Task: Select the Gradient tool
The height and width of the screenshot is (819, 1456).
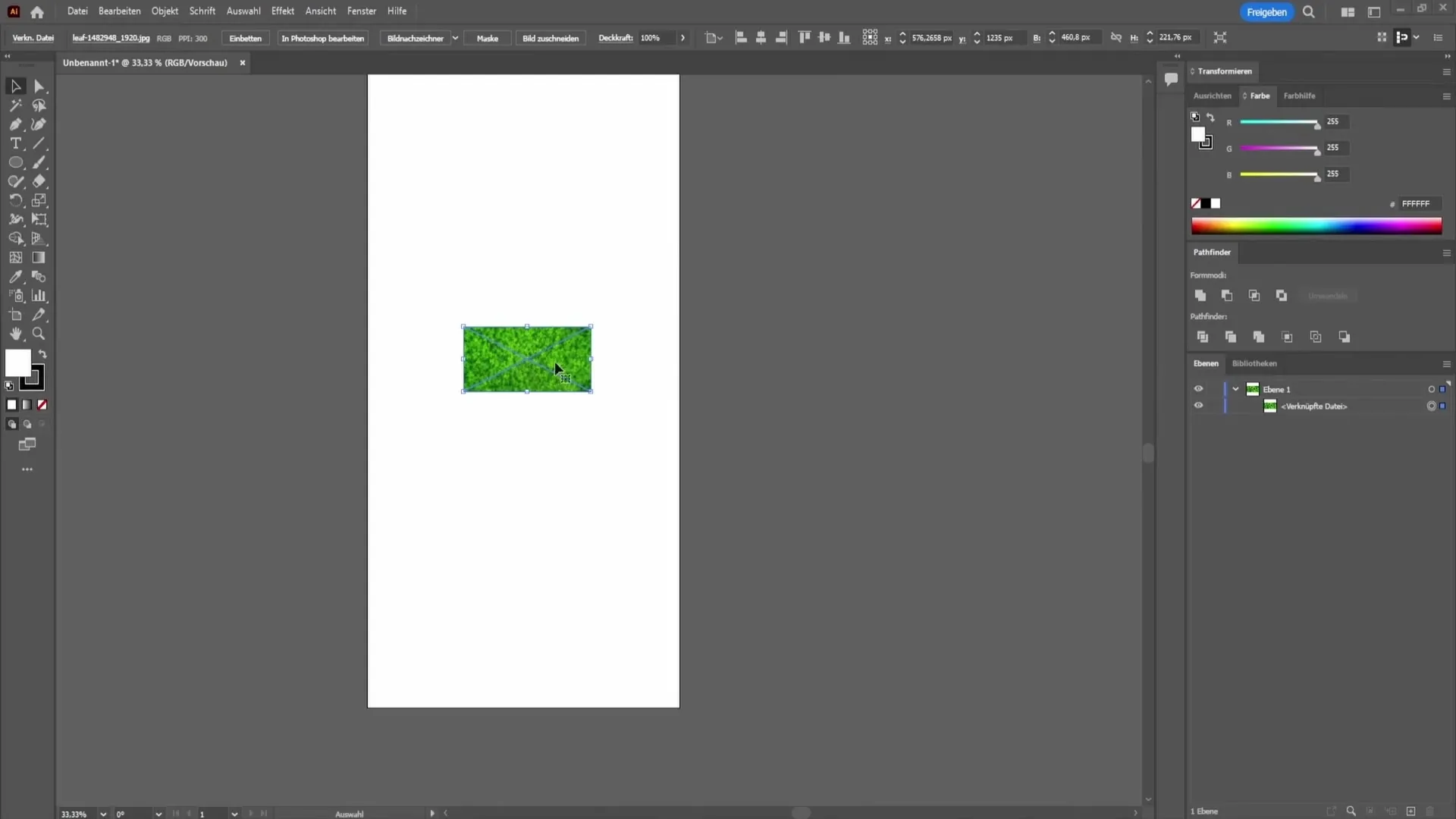Action: [x=39, y=258]
